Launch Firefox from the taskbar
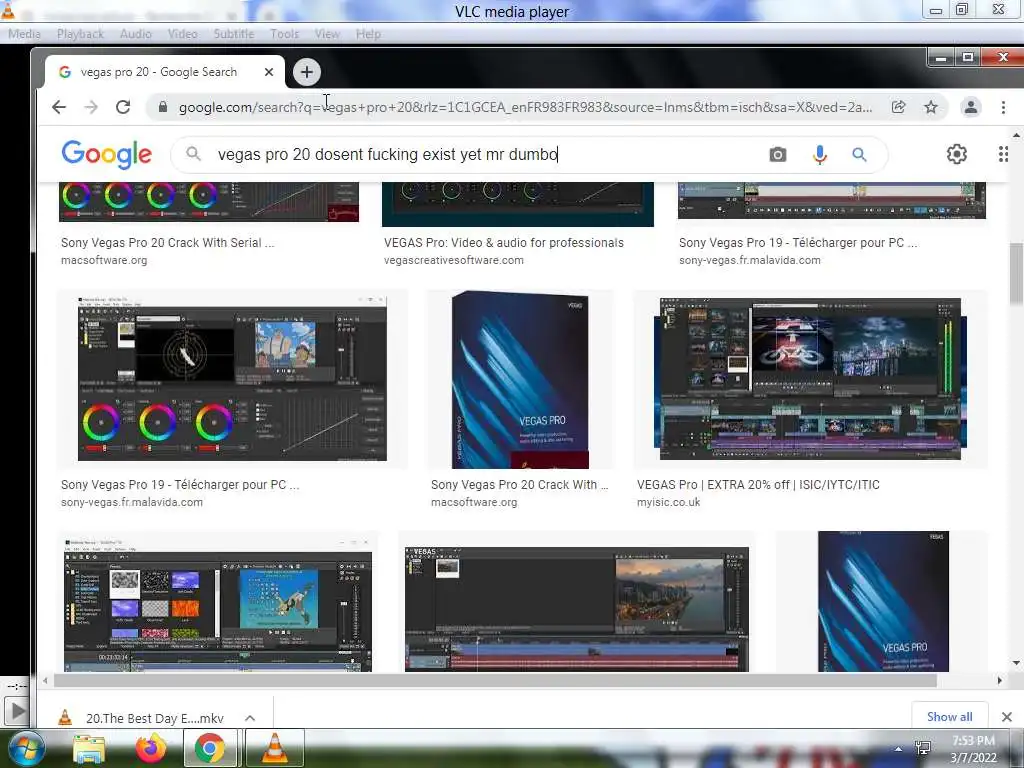 click(x=150, y=748)
